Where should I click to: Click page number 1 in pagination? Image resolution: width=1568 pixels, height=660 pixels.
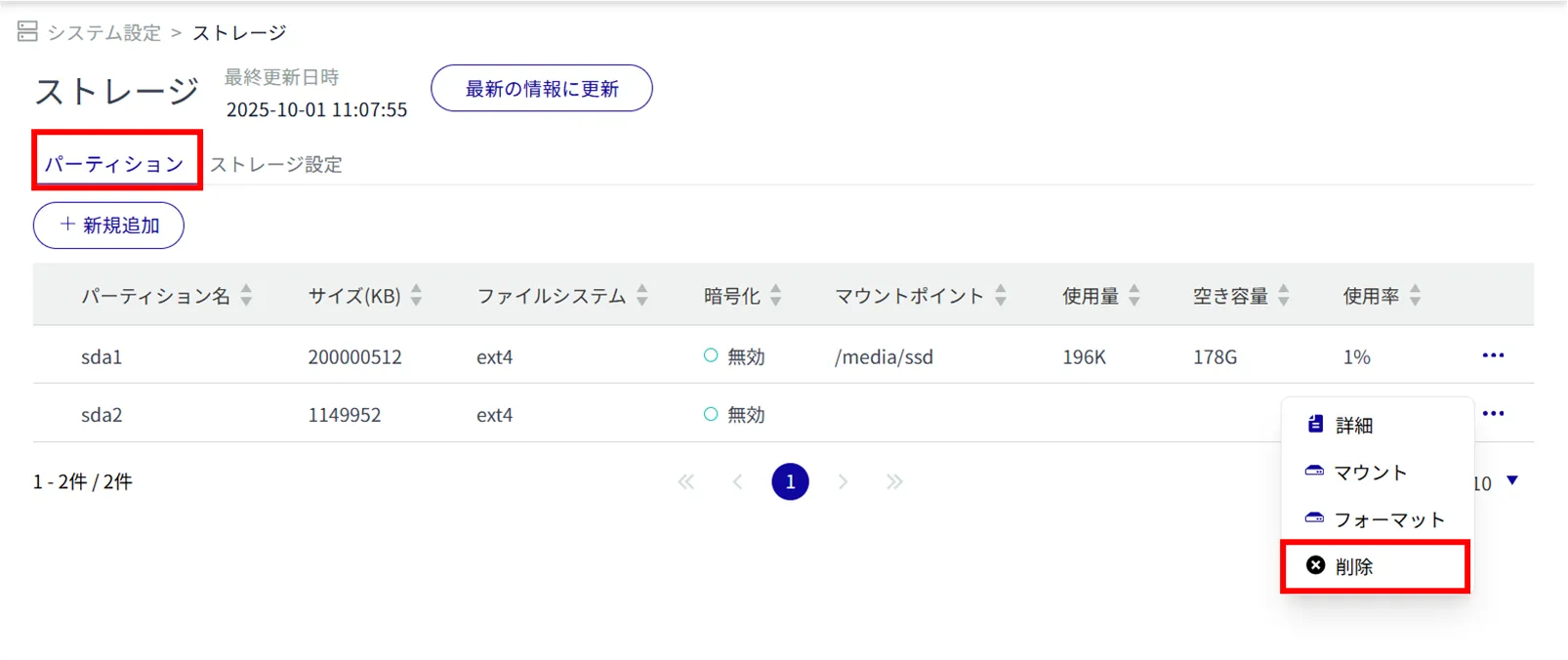tap(790, 481)
